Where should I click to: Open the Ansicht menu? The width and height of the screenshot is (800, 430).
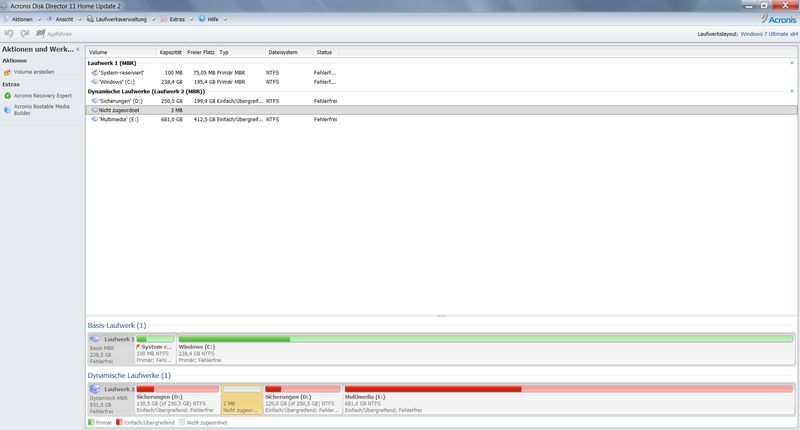[64, 19]
